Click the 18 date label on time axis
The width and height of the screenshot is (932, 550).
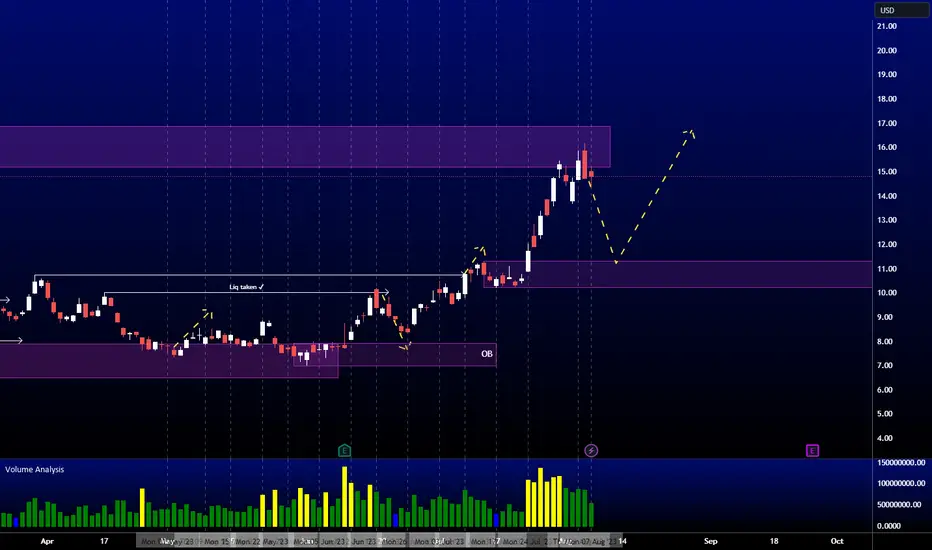click(774, 541)
